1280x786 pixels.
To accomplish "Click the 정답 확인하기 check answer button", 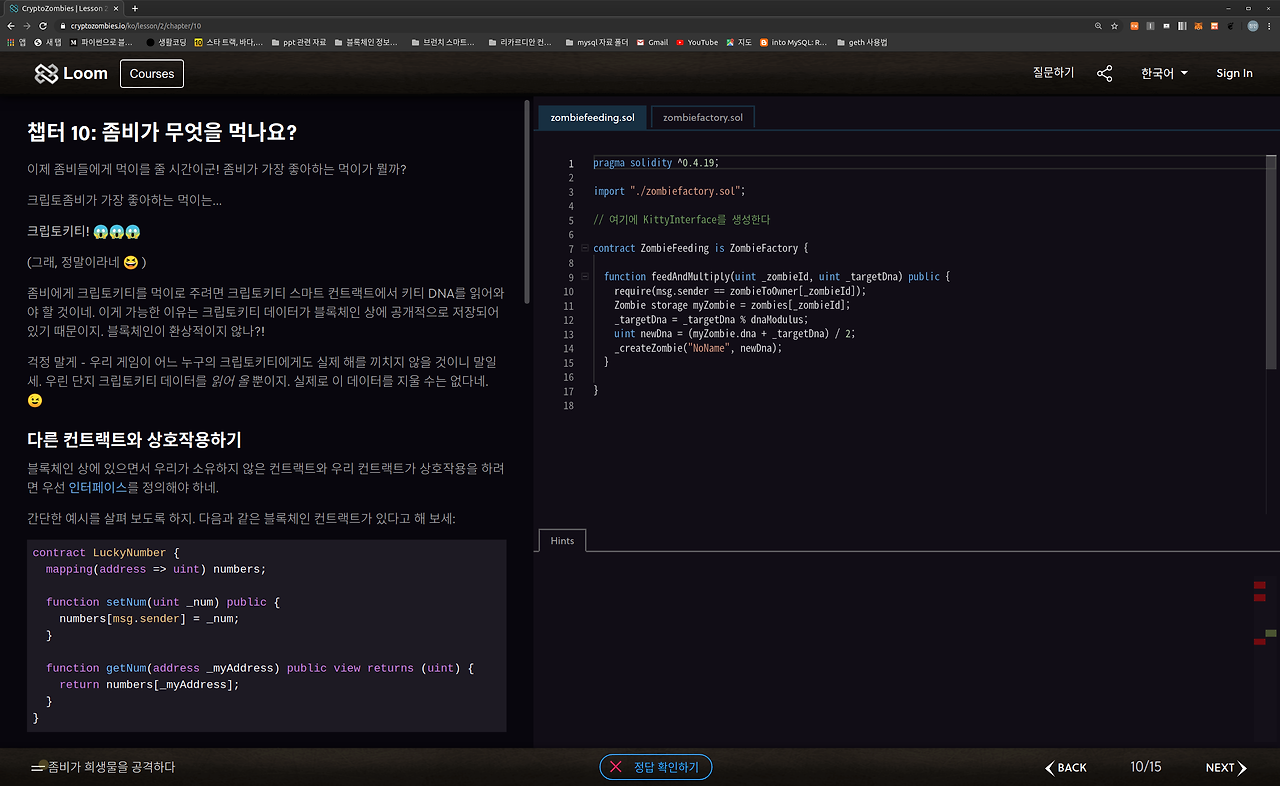I will point(656,767).
